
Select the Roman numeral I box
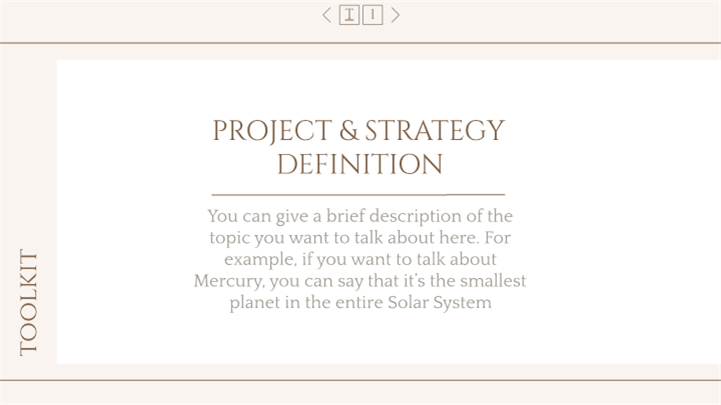pos(349,15)
